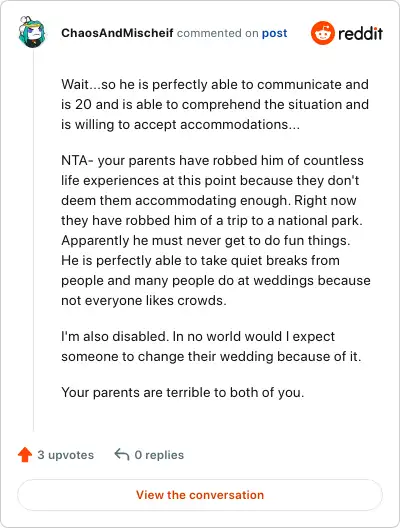This screenshot has height=528, width=400.
Task: Click the "reddit" wordmark text
Action: (360, 33)
